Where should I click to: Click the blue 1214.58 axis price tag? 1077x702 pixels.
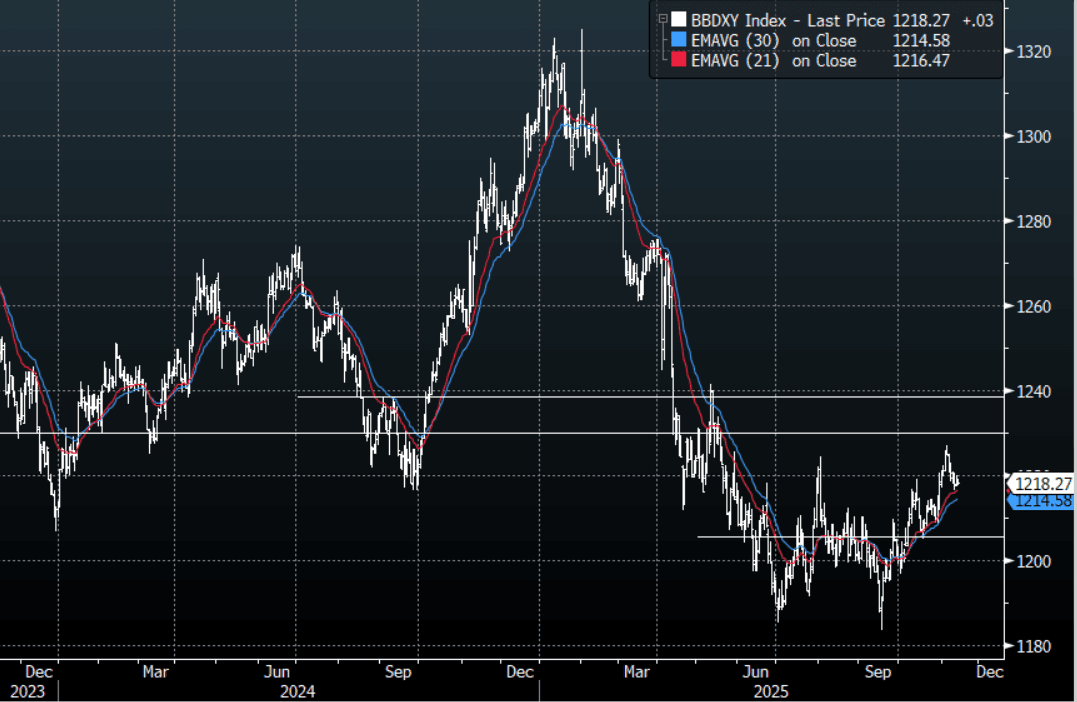pos(1043,501)
